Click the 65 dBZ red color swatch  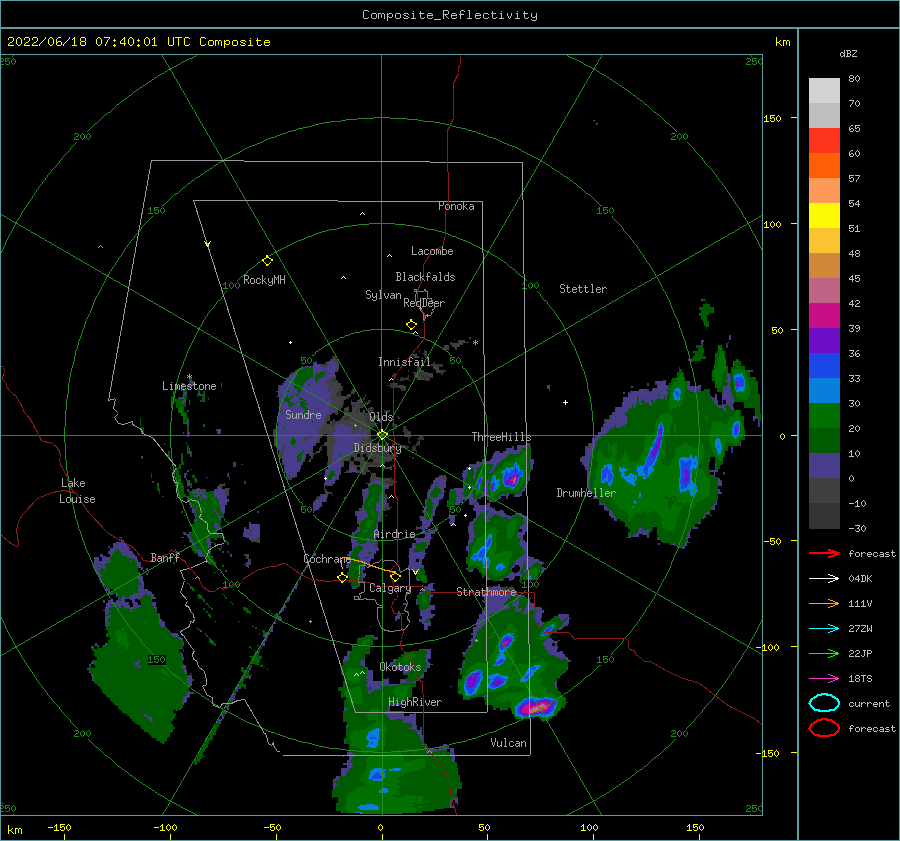[824, 140]
